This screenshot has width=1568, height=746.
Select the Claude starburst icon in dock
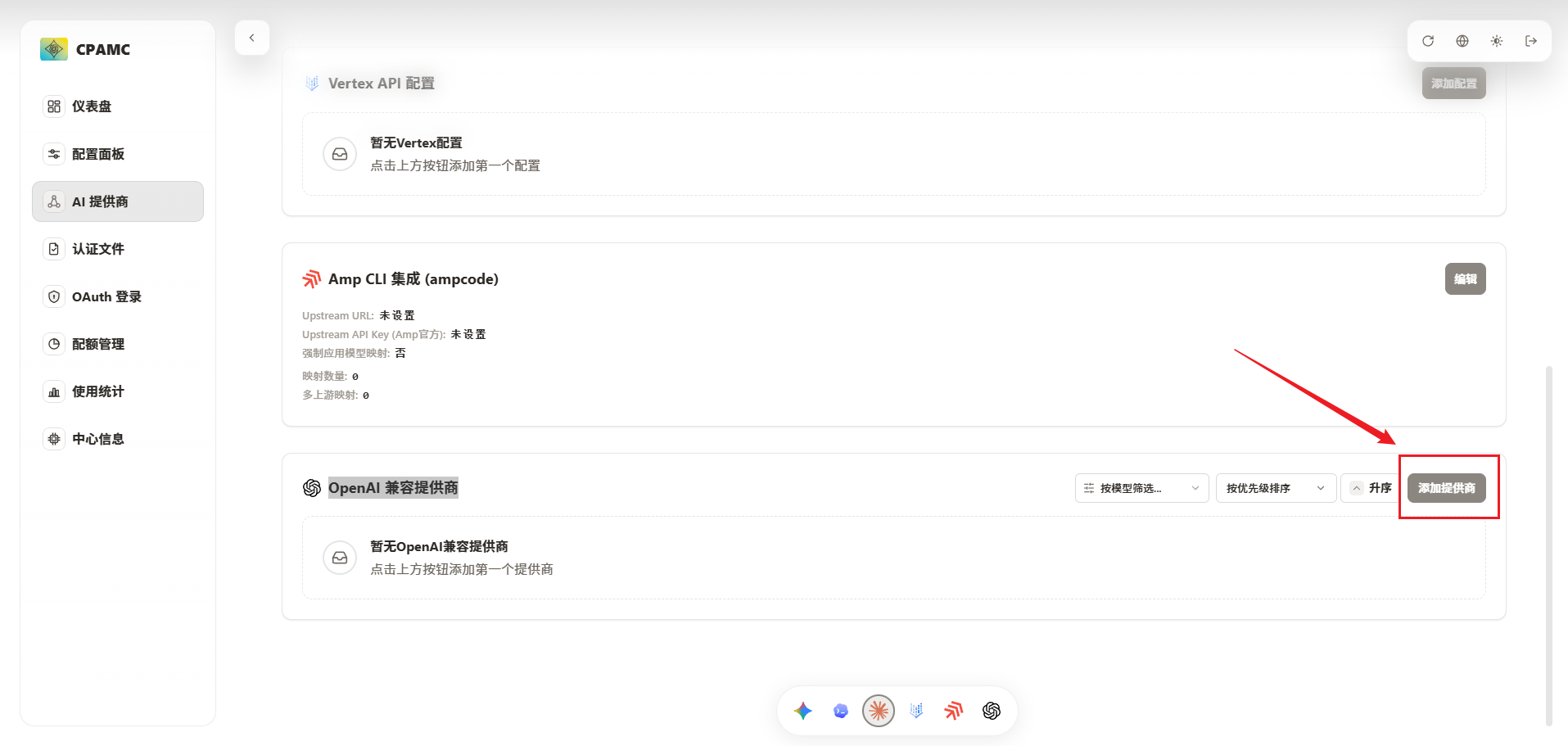(879, 711)
